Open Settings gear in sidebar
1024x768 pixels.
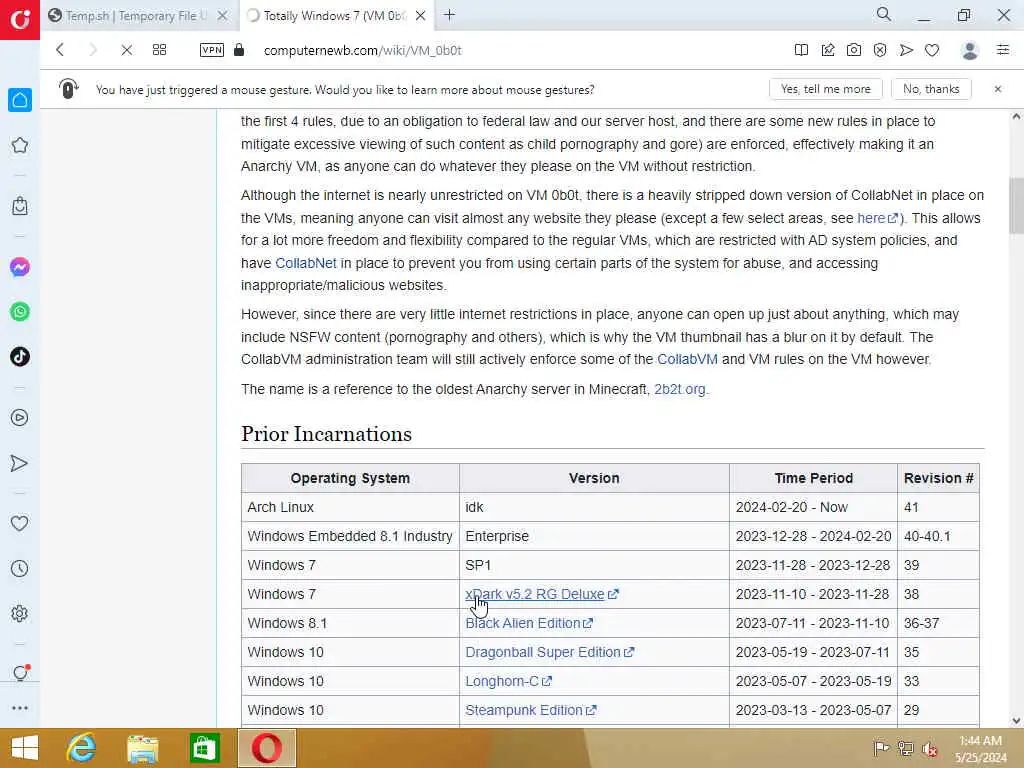pyautogui.click(x=20, y=613)
